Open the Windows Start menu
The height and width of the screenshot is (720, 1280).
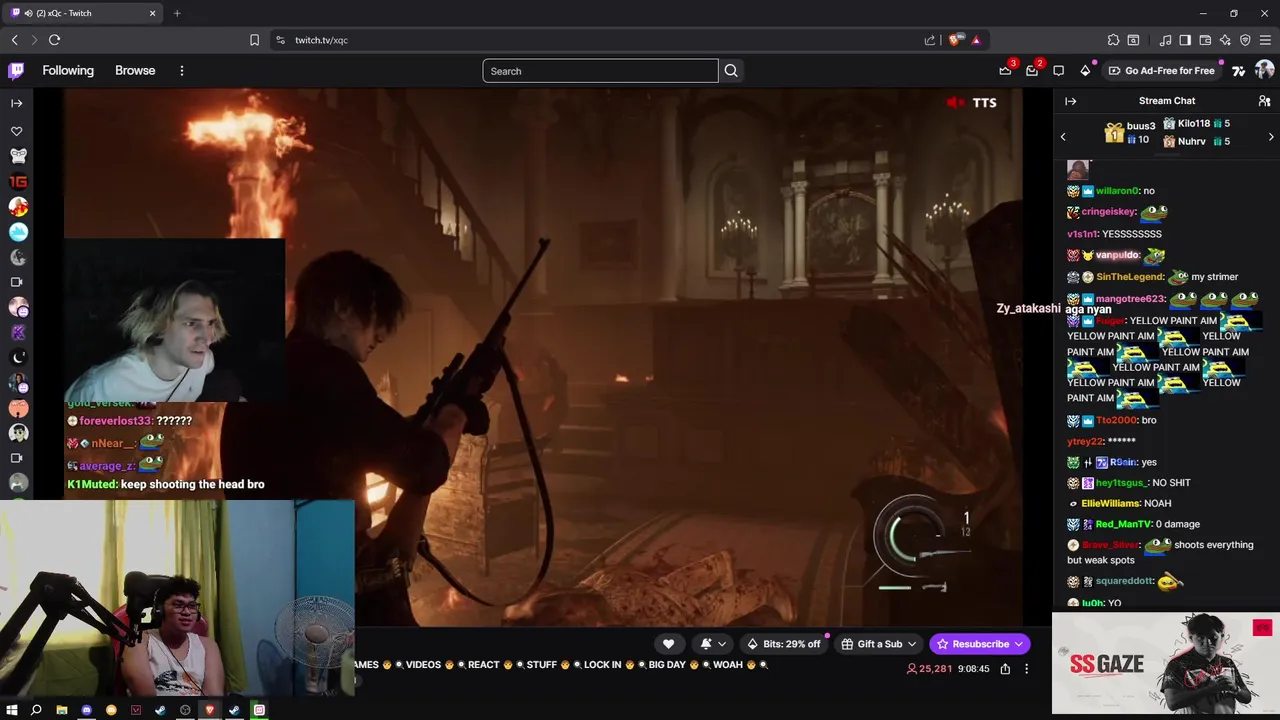pos(12,710)
